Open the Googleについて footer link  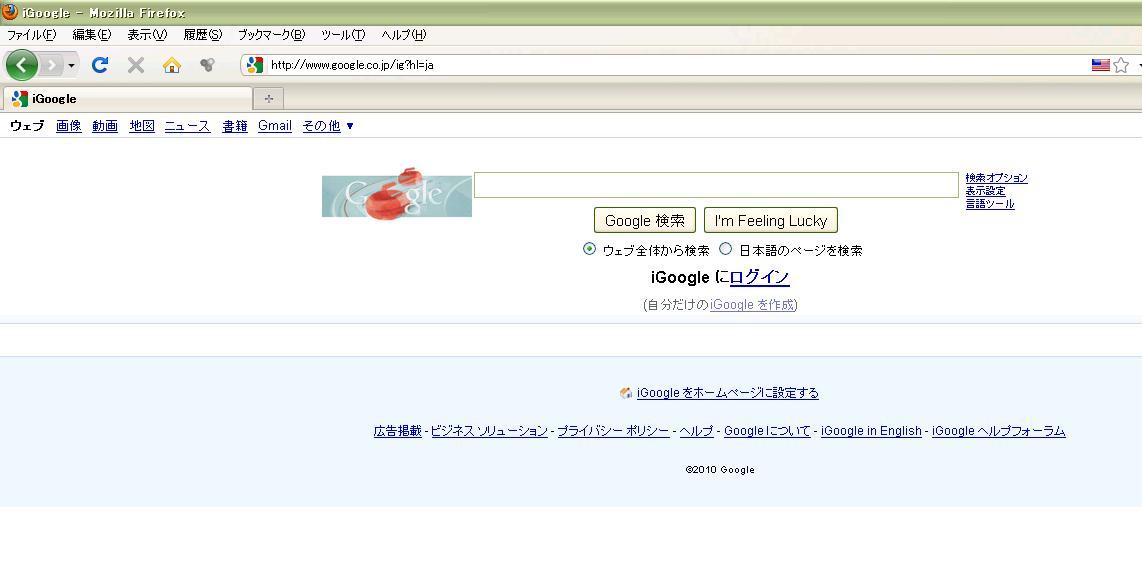tap(767, 431)
